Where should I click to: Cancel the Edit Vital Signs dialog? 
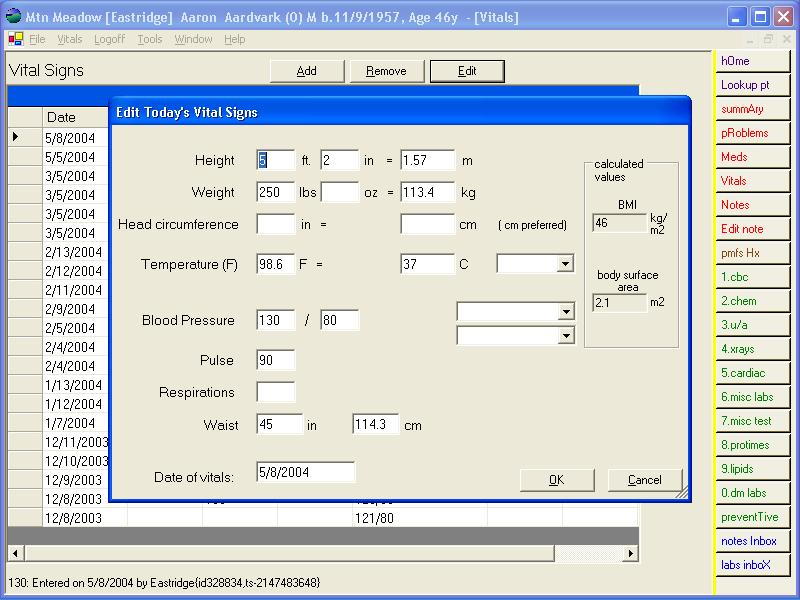tap(645, 480)
